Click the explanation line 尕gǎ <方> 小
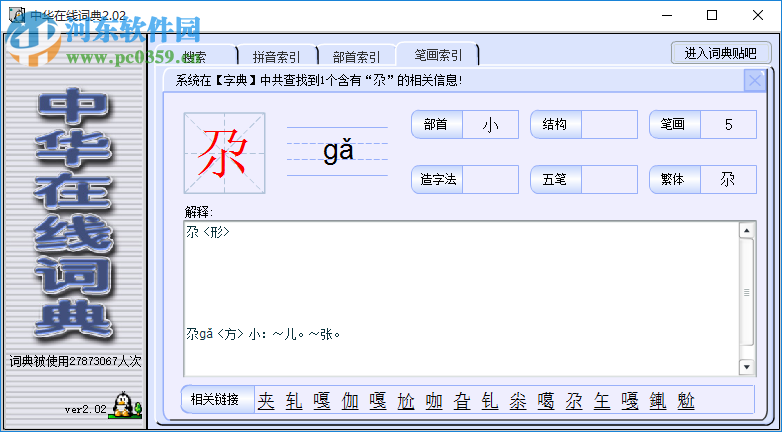 [263, 334]
